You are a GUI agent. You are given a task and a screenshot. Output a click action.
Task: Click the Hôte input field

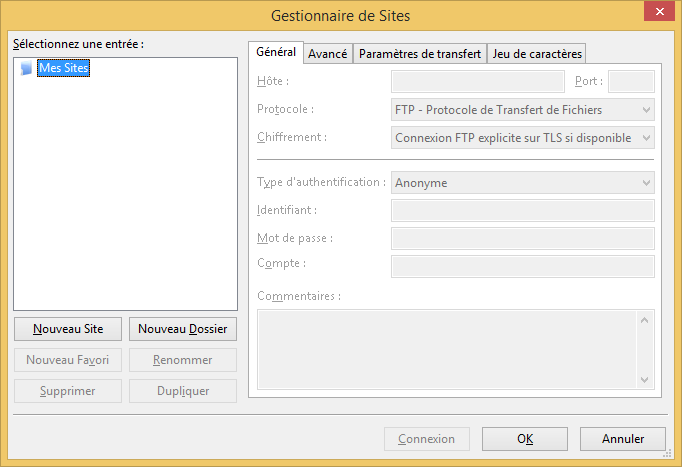coord(478,81)
